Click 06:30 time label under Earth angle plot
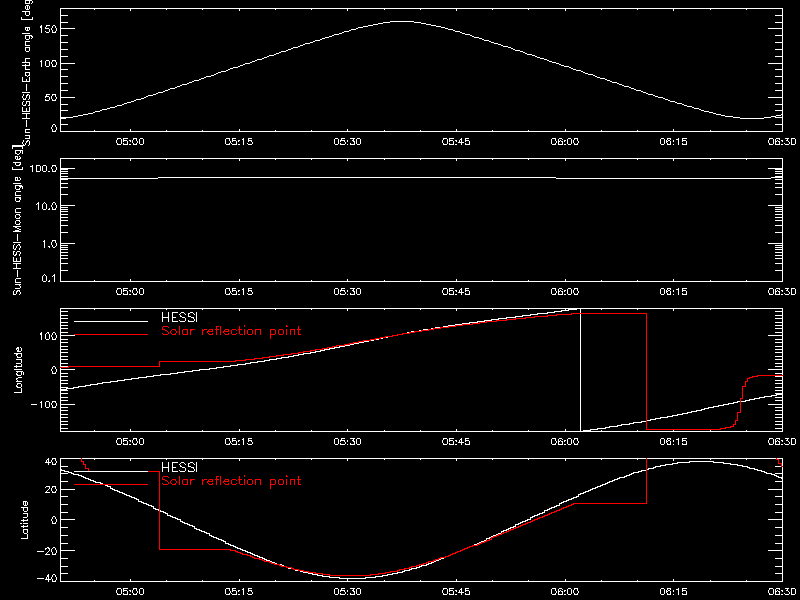Viewport: 800px width, 600px height. point(782,142)
